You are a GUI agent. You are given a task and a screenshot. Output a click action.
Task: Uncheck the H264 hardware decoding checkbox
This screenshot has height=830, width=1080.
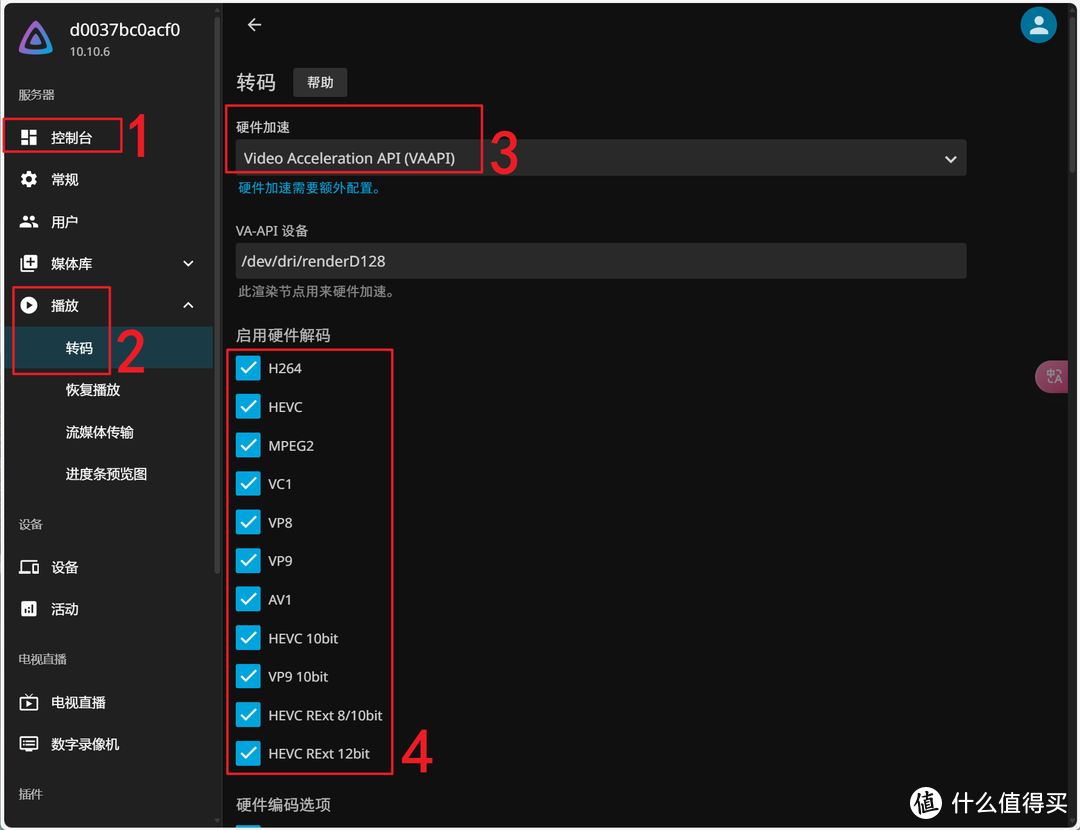(248, 368)
